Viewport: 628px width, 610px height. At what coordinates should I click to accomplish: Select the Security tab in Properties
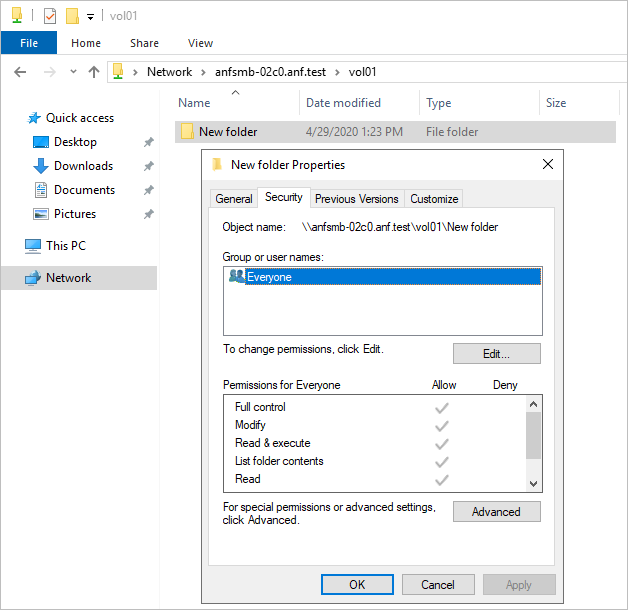point(284,197)
